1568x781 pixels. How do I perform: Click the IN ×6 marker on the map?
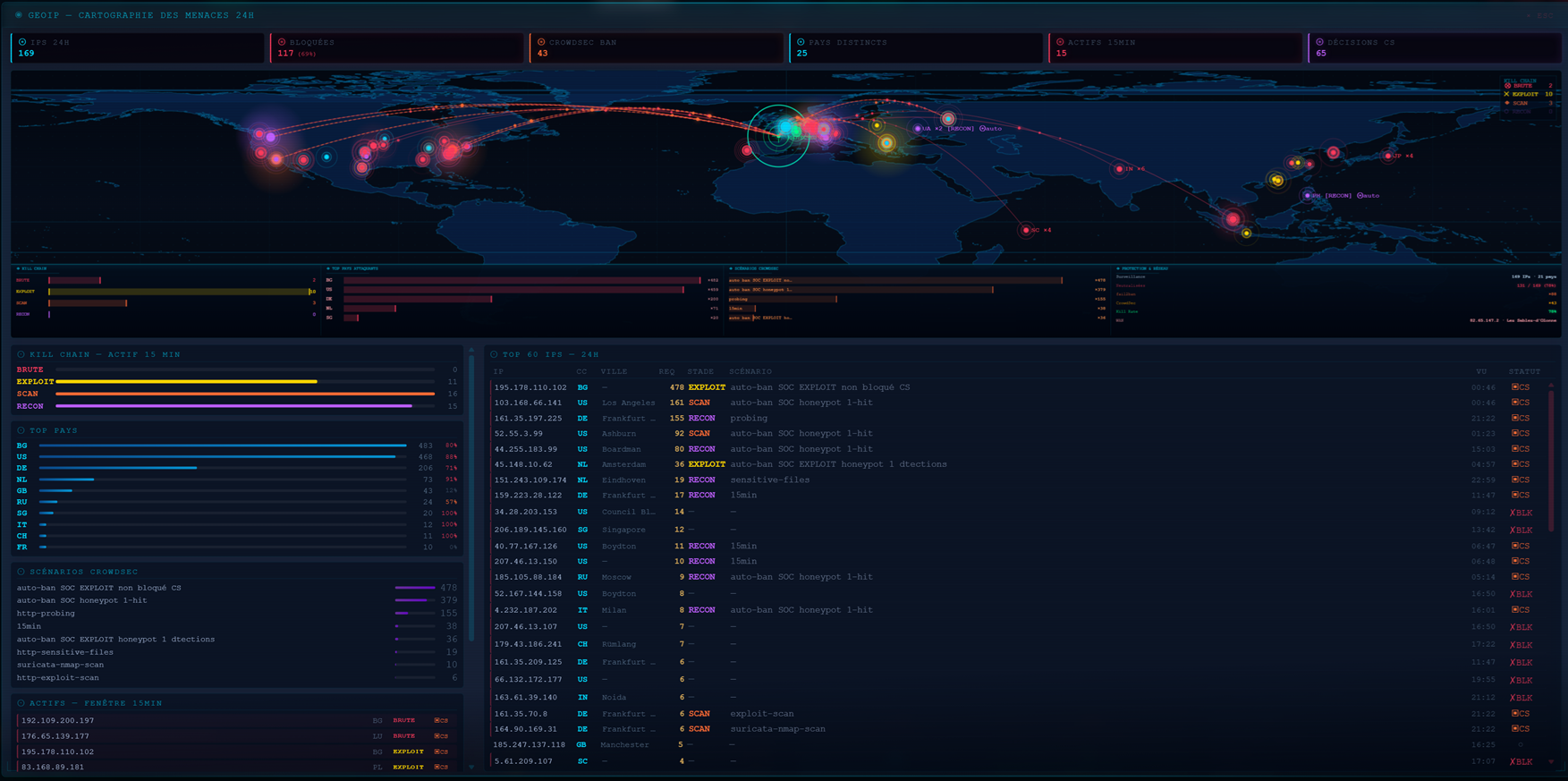(x=1119, y=168)
